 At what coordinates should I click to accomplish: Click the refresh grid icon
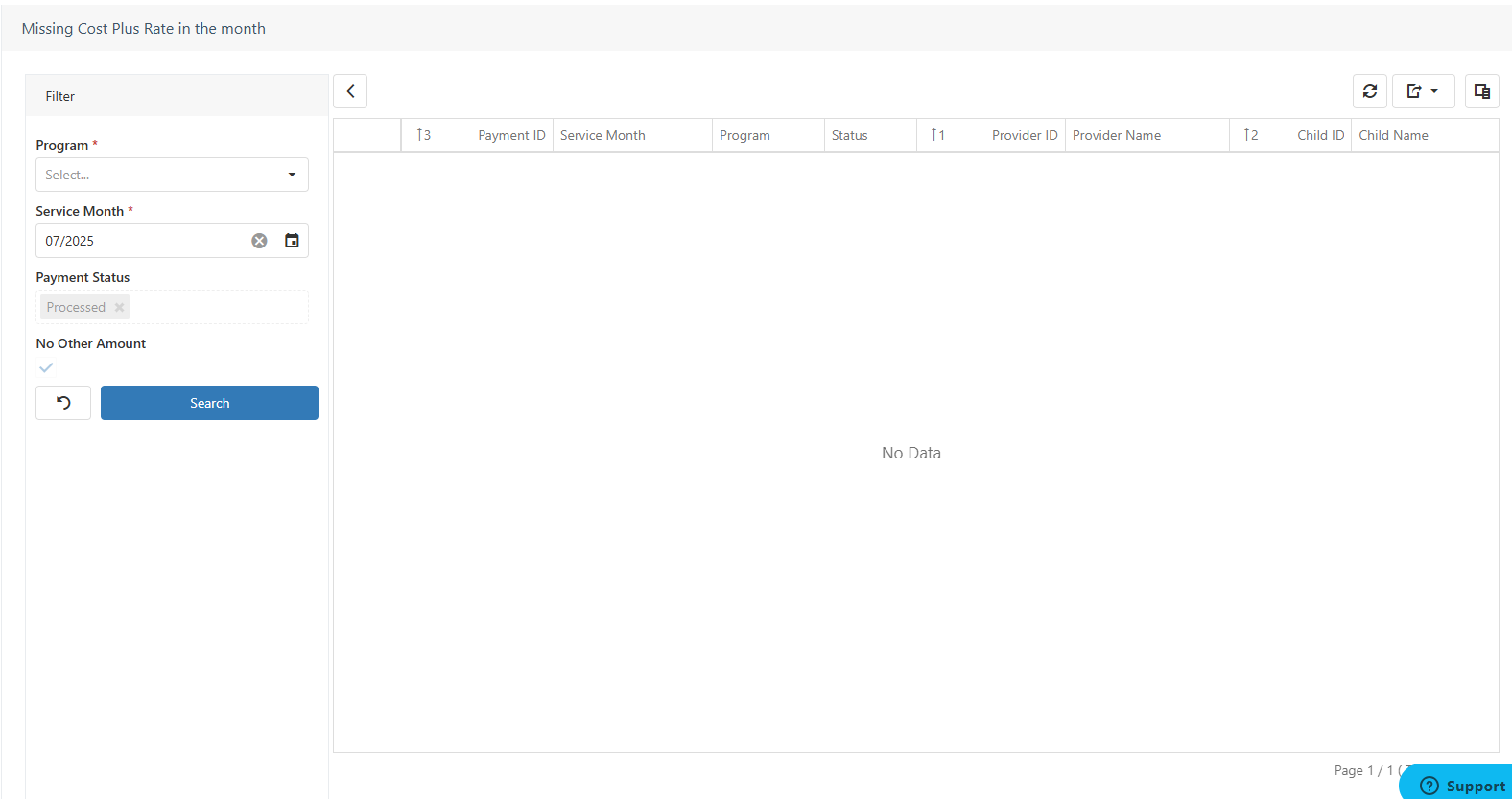coord(1369,91)
